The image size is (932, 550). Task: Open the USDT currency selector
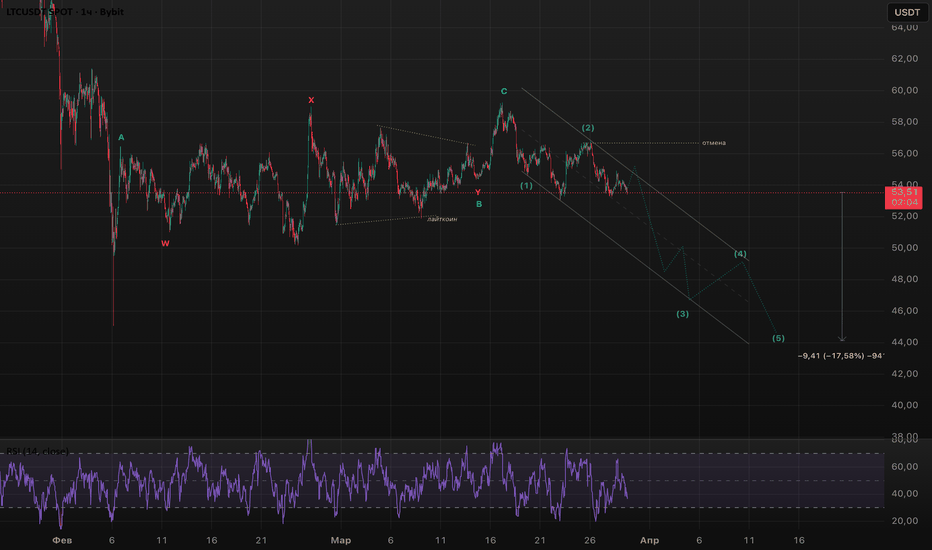tap(907, 12)
